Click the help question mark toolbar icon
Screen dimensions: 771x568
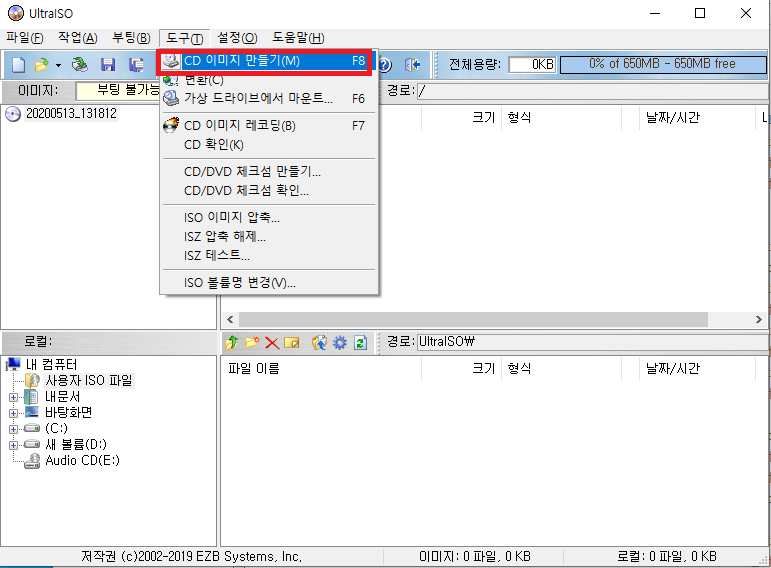click(x=385, y=65)
